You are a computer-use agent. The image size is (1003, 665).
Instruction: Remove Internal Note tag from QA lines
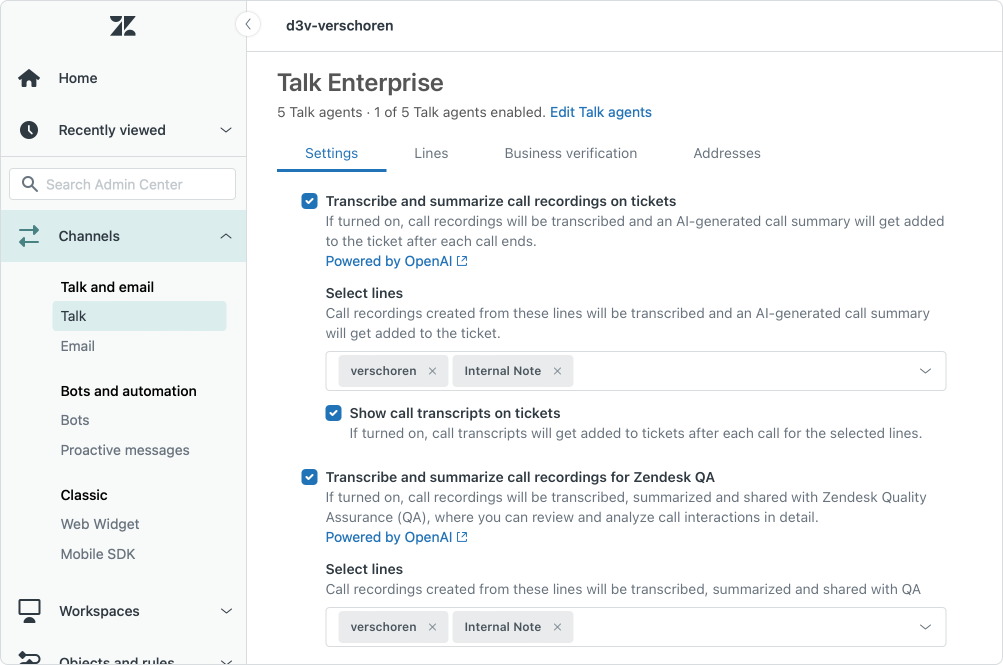pos(557,627)
